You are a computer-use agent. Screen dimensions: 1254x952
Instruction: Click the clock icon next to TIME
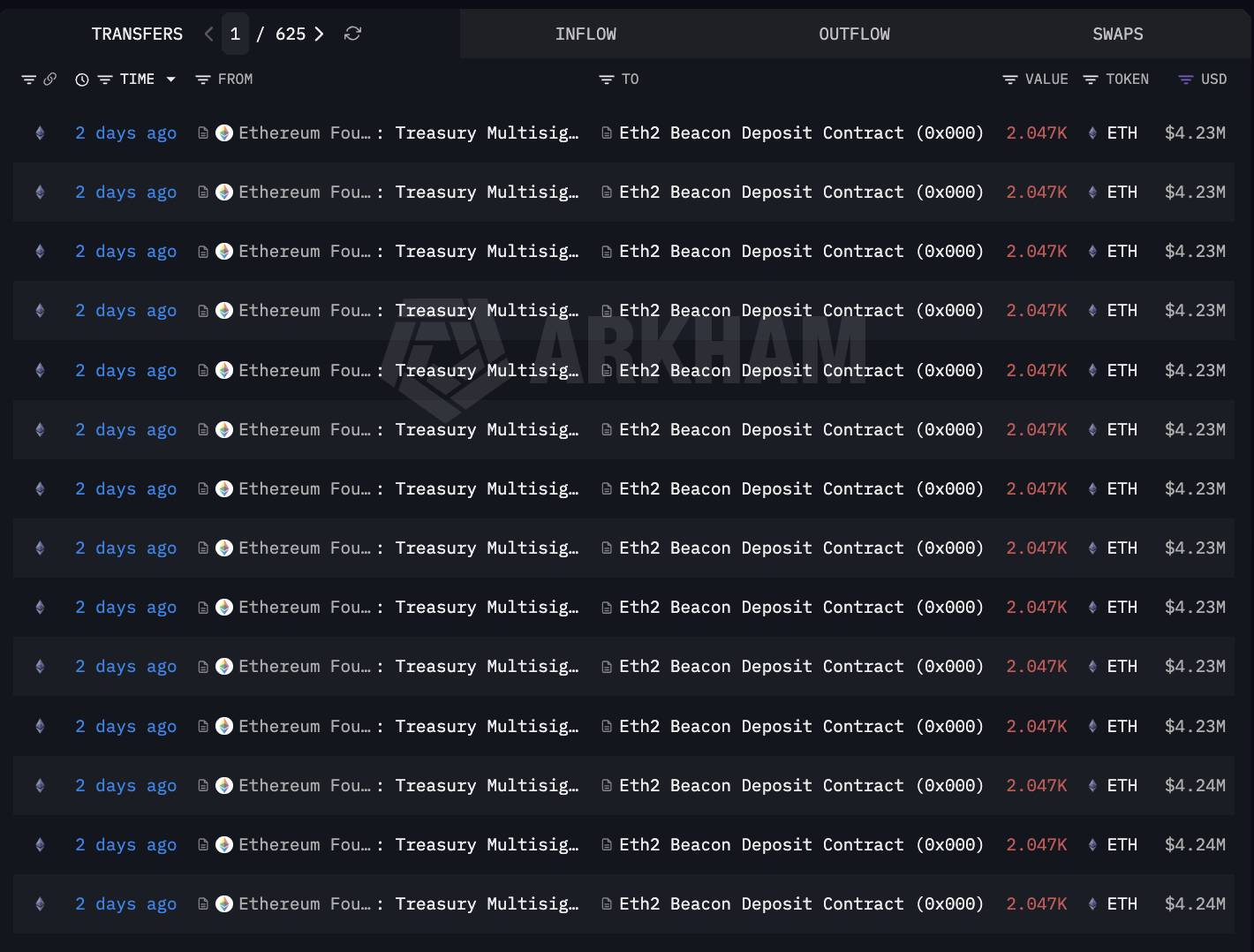click(81, 79)
